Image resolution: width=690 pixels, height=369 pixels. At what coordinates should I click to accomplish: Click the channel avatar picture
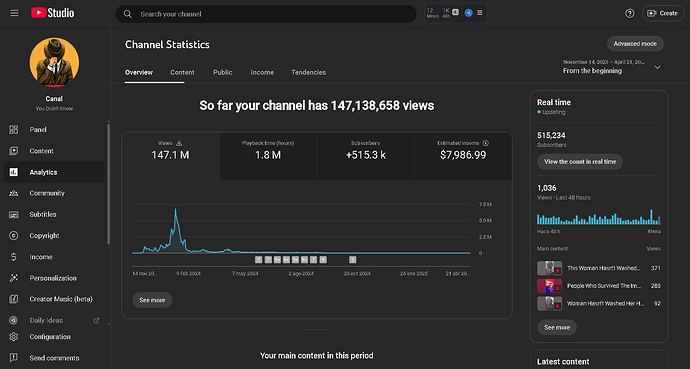(x=54, y=62)
